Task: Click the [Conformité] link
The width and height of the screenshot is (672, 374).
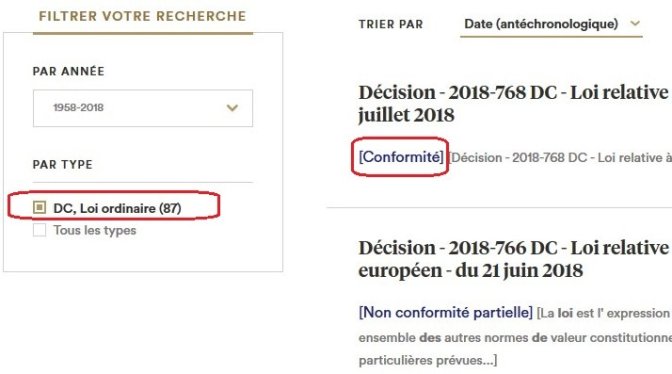Action: (x=401, y=157)
